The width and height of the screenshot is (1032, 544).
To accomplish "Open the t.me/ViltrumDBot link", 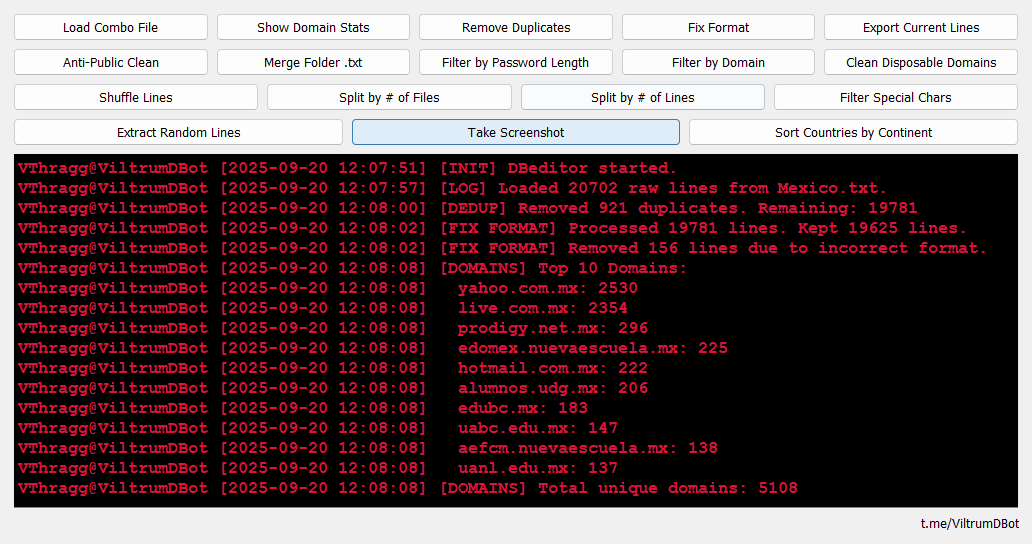I will coord(969,523).
